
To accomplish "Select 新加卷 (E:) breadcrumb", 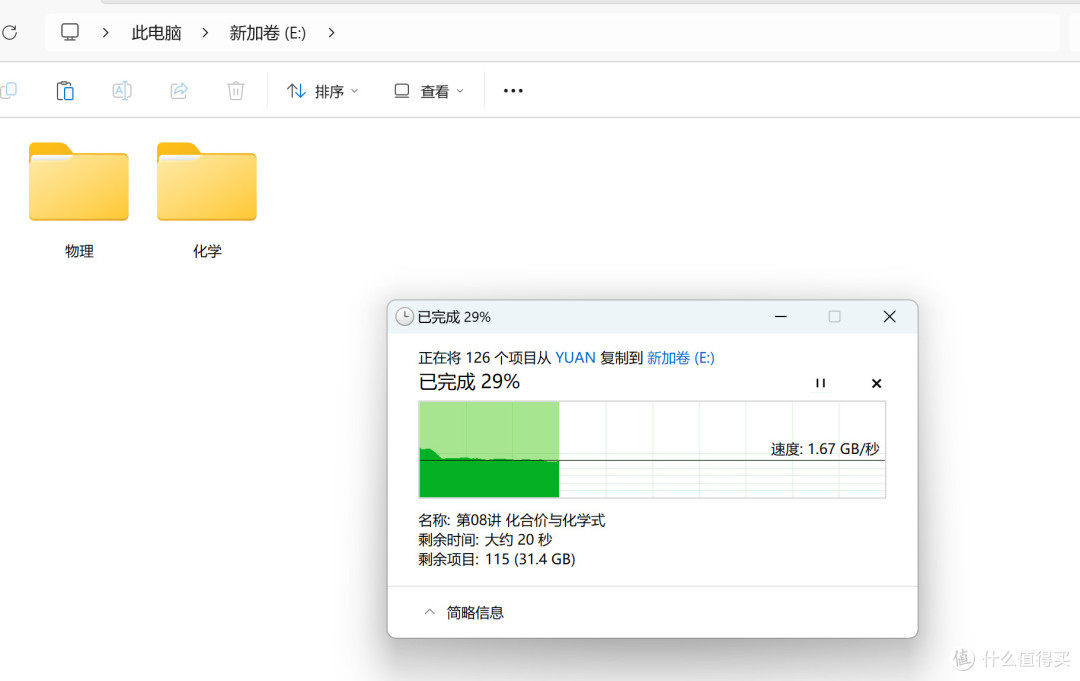I will click(268, 33).
